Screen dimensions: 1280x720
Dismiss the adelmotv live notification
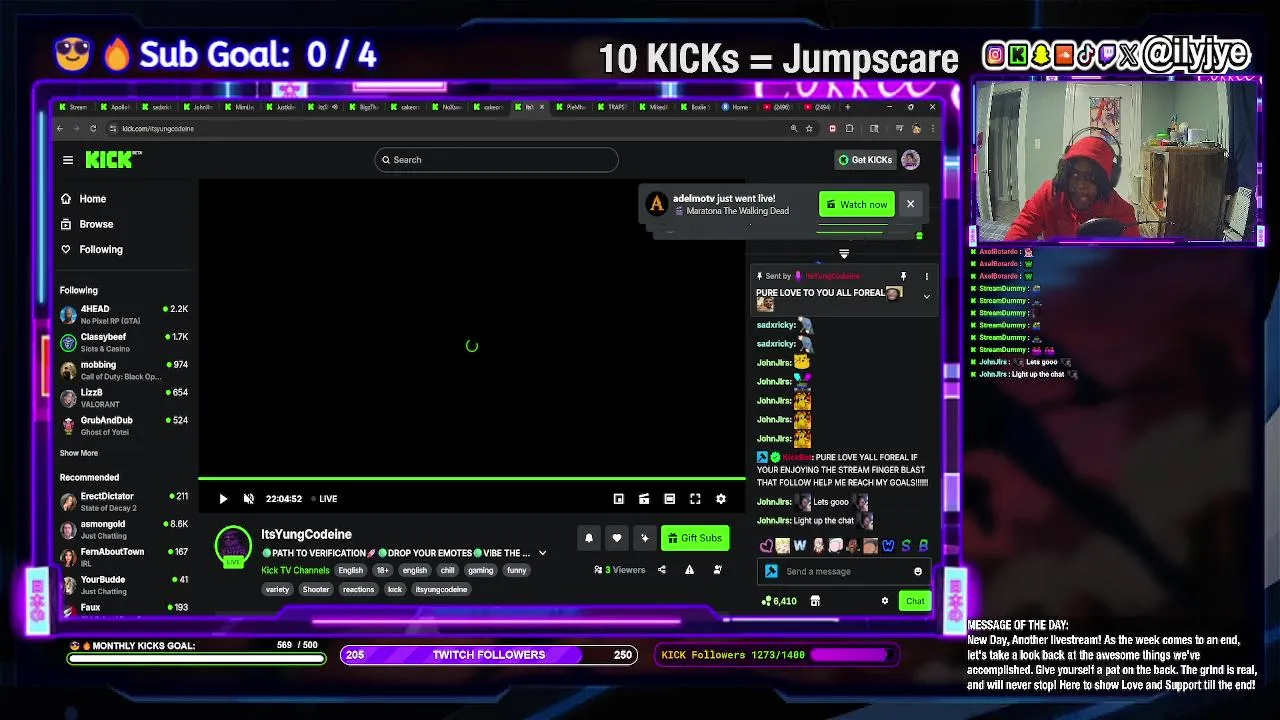[910, 204]
